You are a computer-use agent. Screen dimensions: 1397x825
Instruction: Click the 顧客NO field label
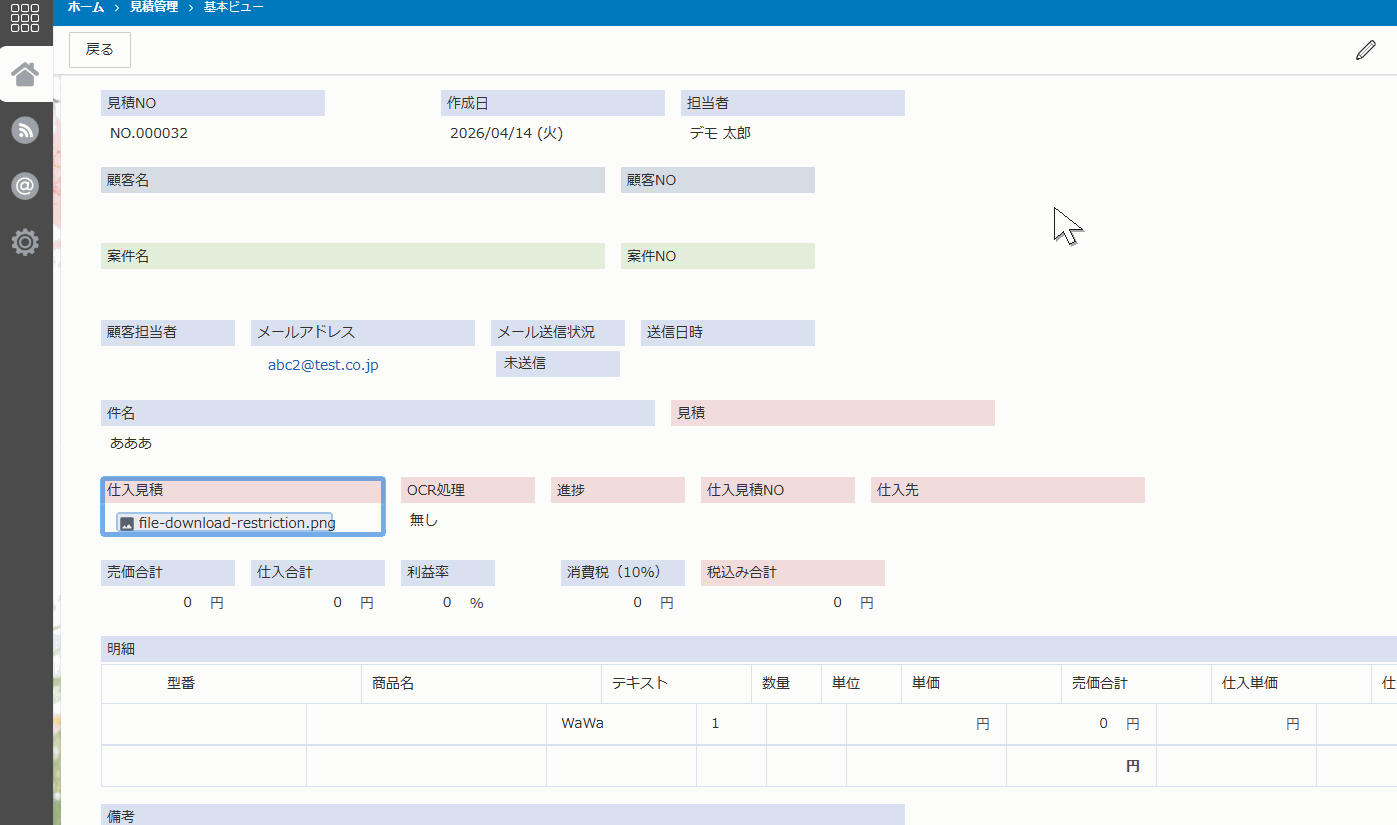[x=718, y=180]
